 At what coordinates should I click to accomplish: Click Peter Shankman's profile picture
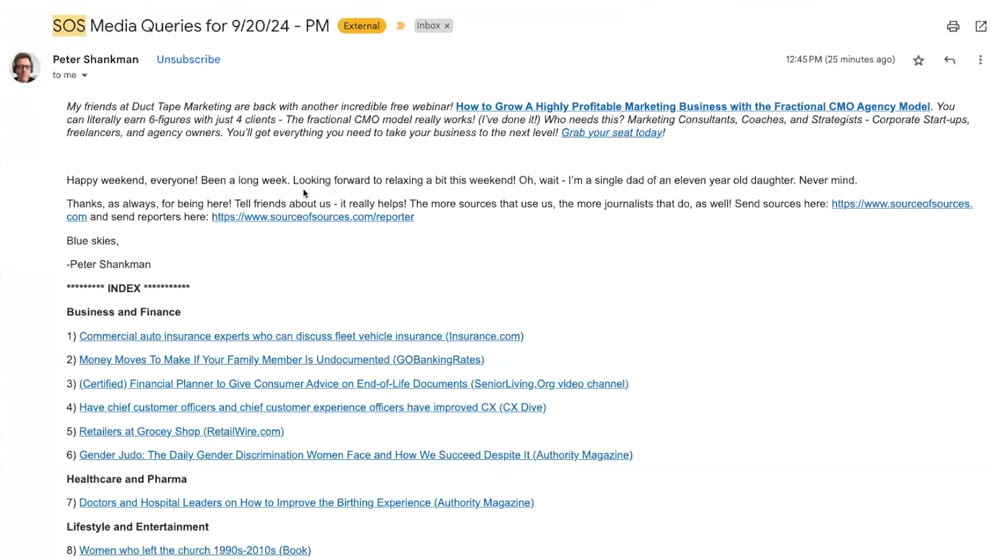click(x=25, y=67)
